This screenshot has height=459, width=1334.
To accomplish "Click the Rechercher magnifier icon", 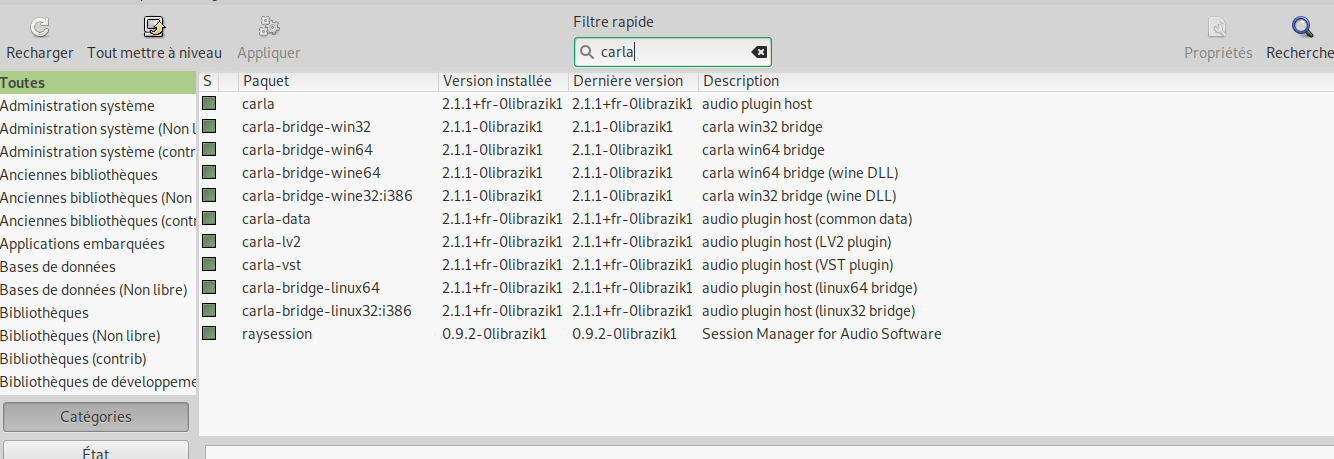I will (x=1301, y=28).
